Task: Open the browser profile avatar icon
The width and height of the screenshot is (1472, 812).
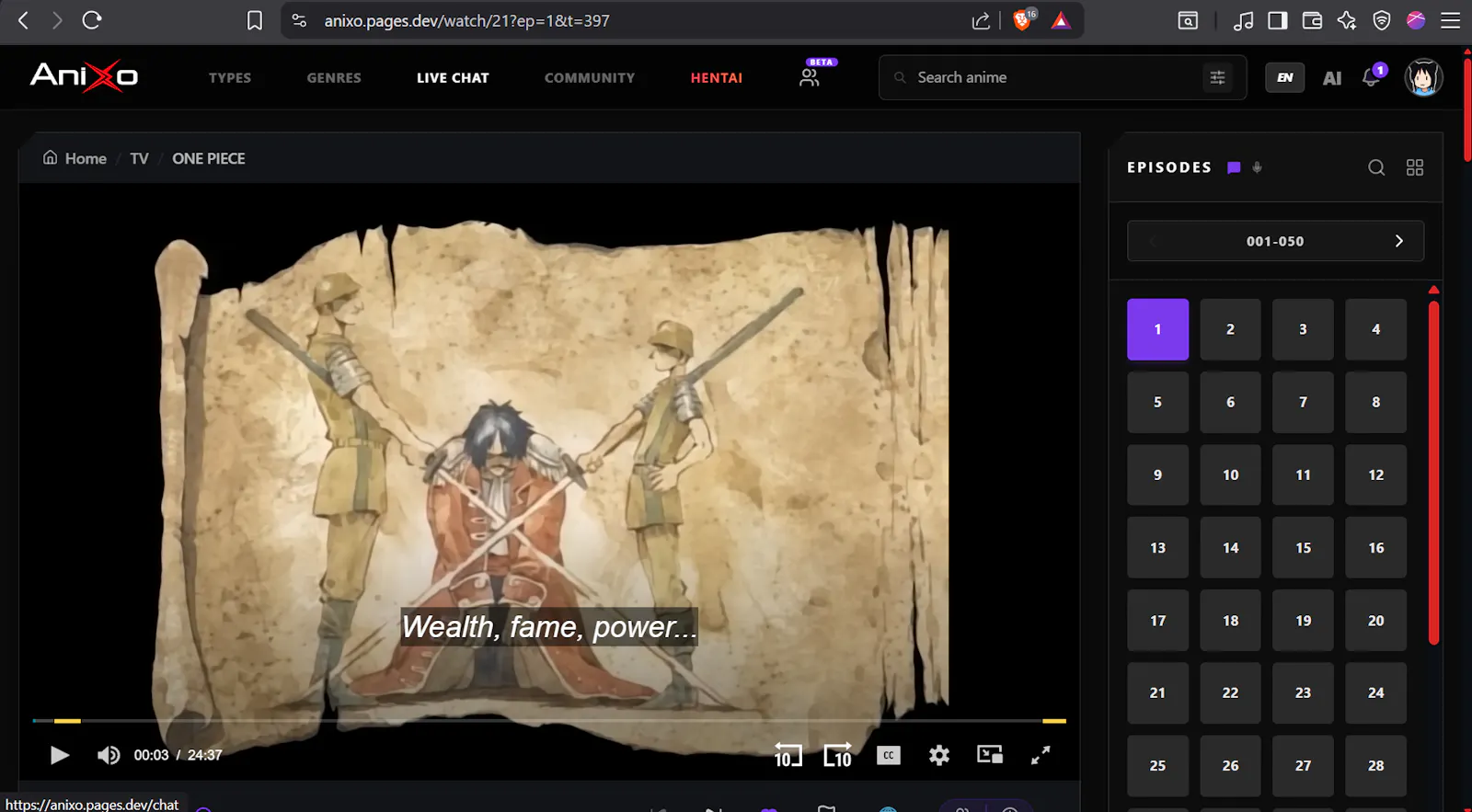Action: (x=1416, y=20)
